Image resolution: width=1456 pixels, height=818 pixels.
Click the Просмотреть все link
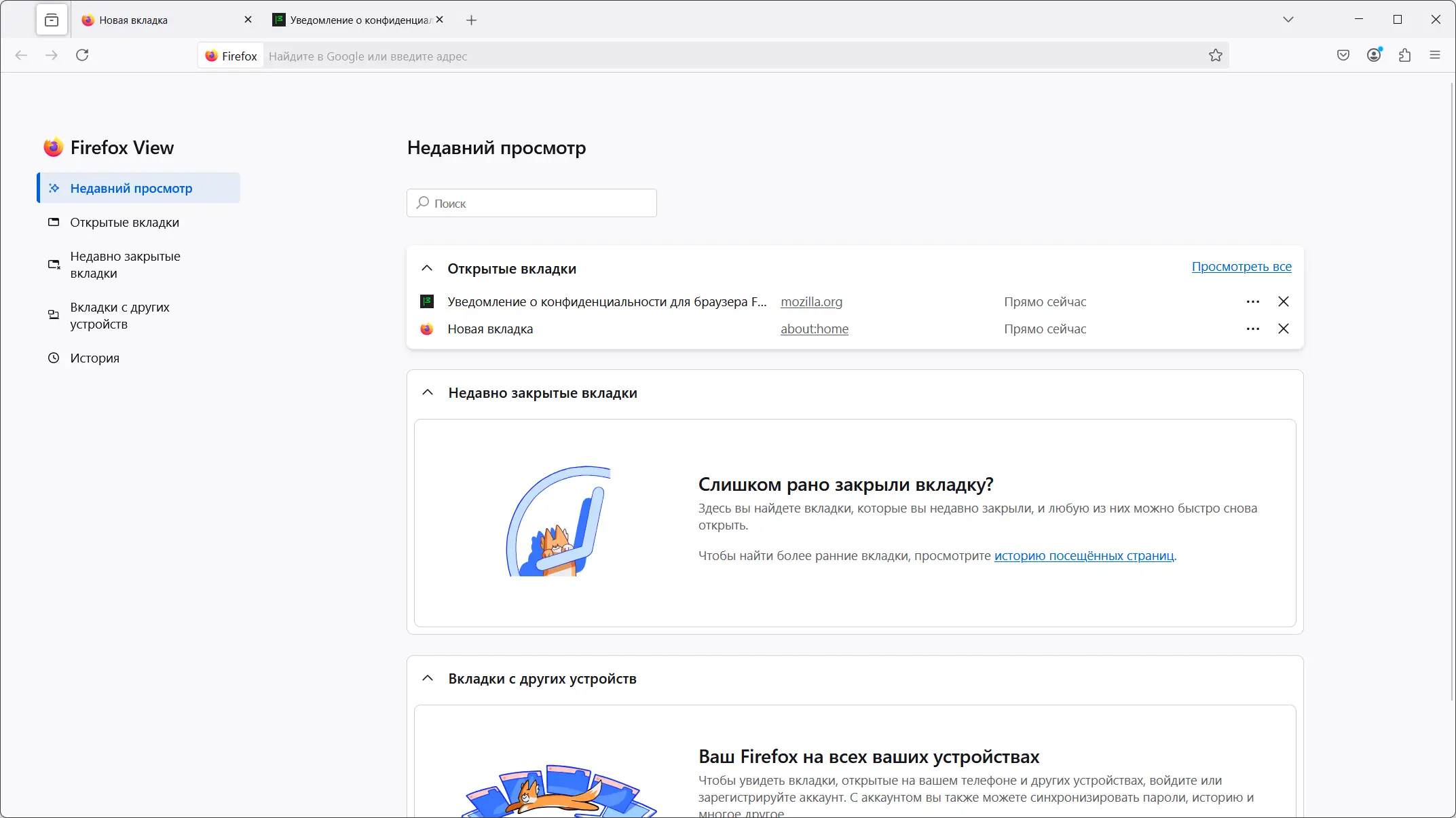(1242, 266)
